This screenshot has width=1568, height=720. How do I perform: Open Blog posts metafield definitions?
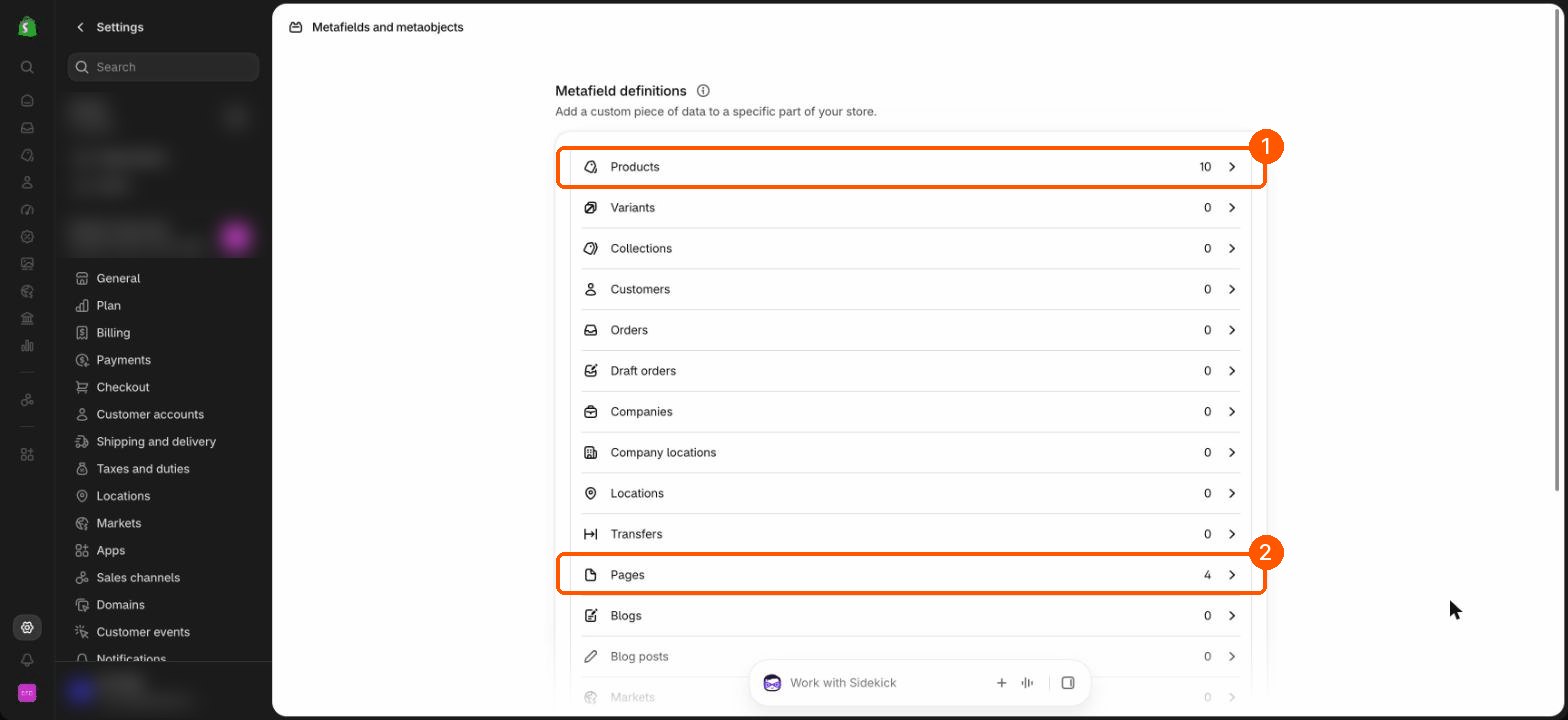coord(911,657)
